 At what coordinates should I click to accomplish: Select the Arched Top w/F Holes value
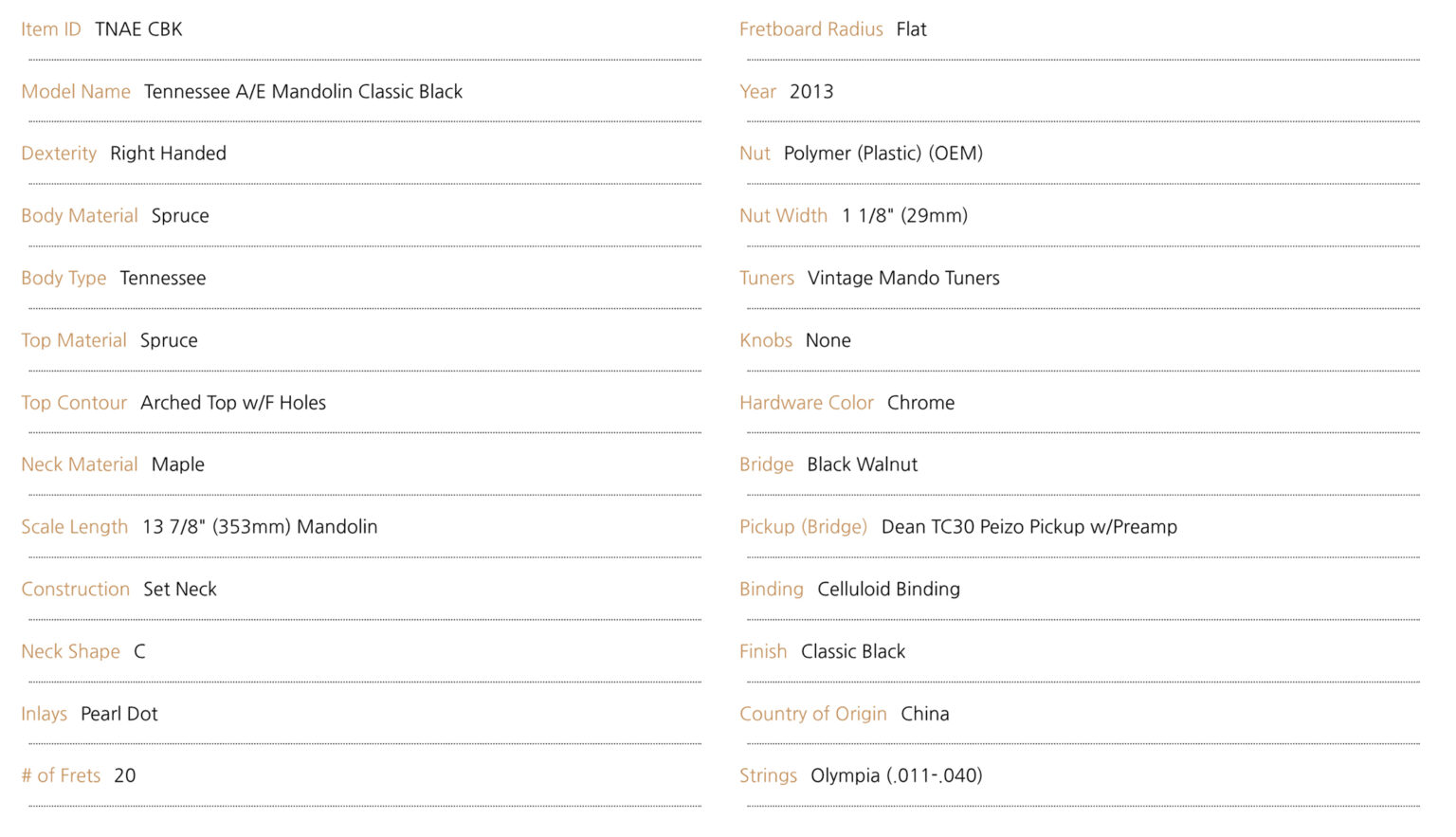point(233,403)
